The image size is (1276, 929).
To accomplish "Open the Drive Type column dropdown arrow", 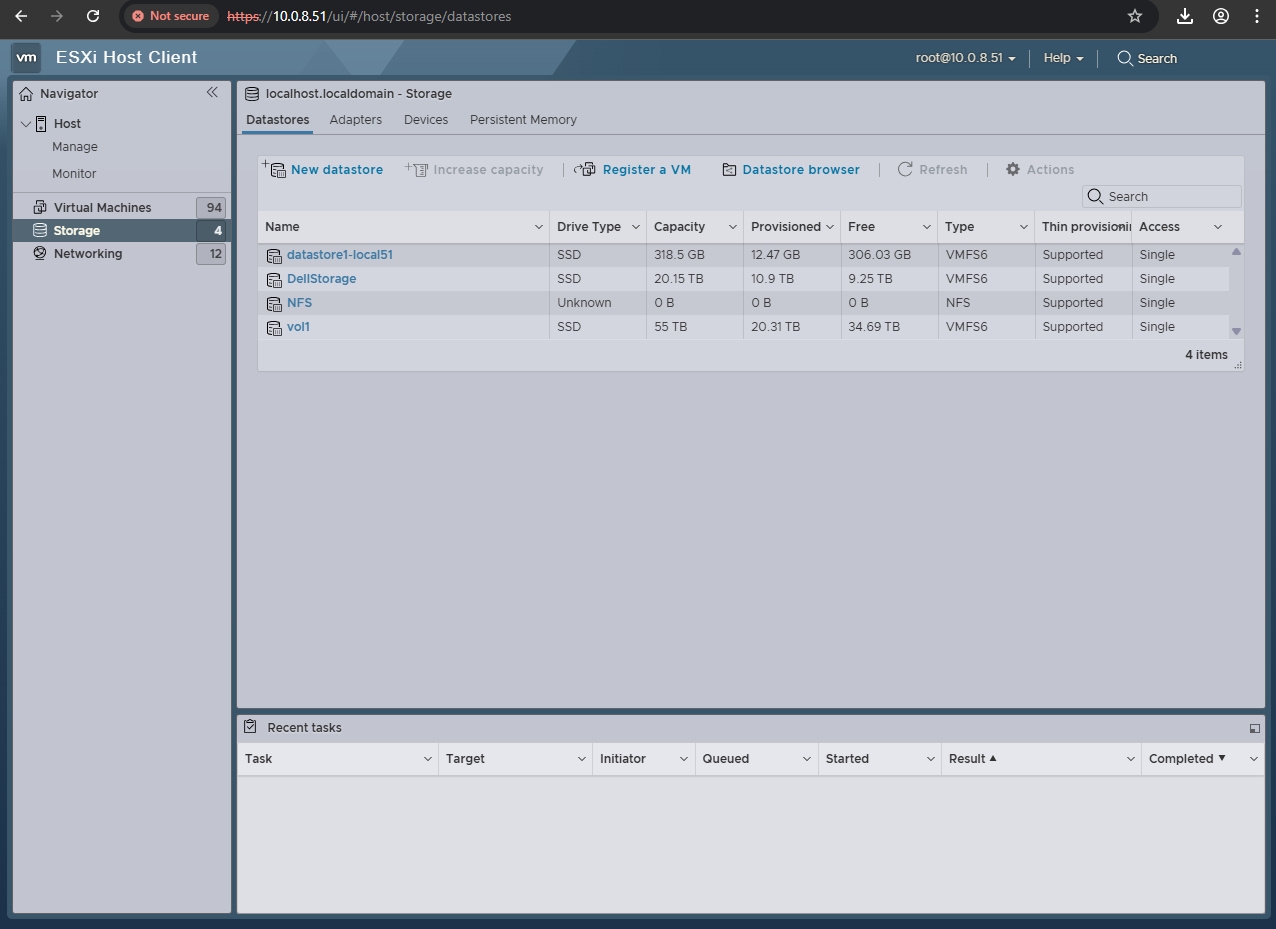I will 636,227.
